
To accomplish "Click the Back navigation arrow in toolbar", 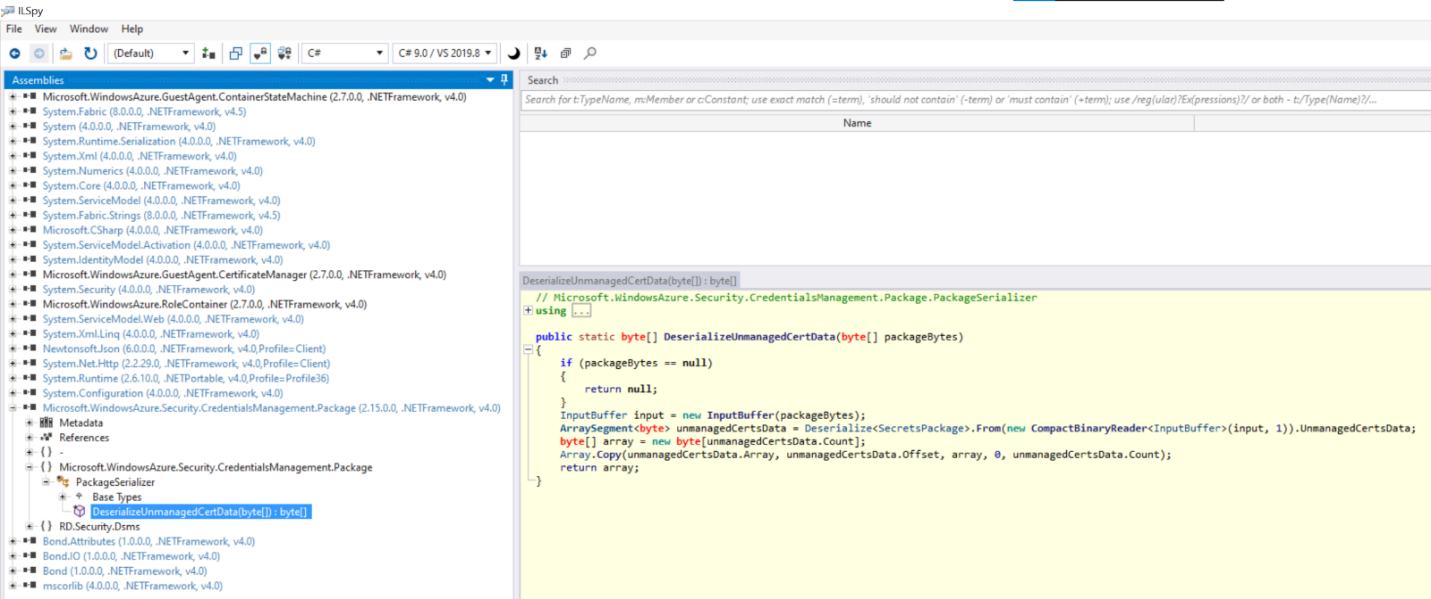I will (x=15, y=53).
